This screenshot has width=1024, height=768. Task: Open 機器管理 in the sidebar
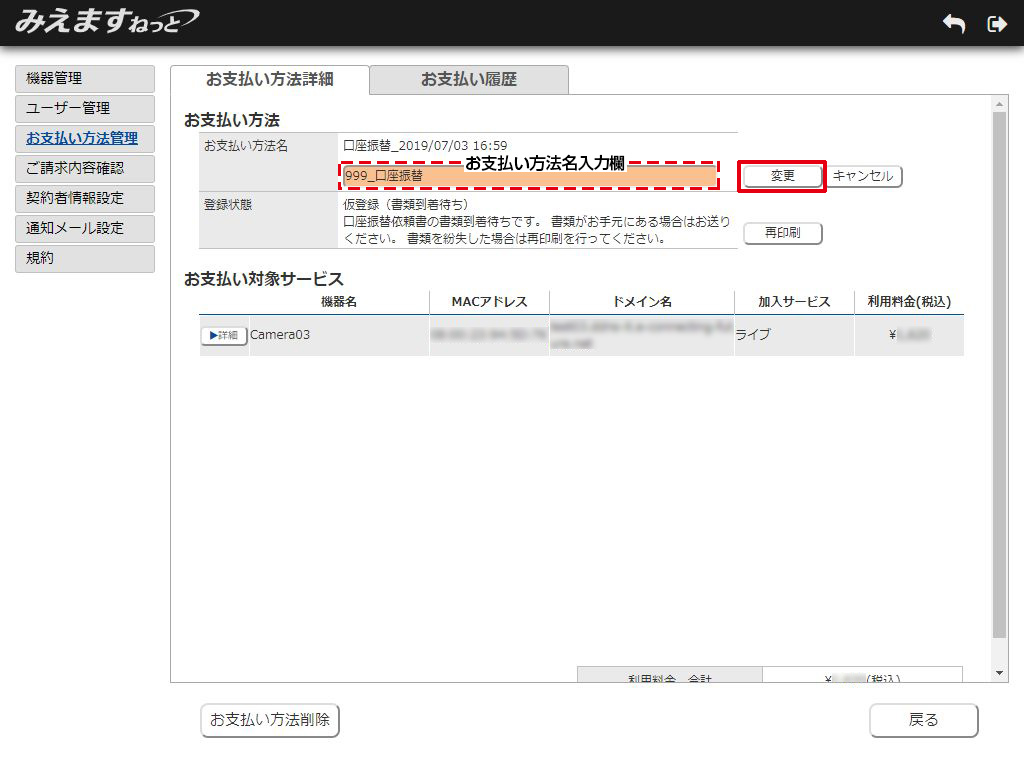(85, 79)
